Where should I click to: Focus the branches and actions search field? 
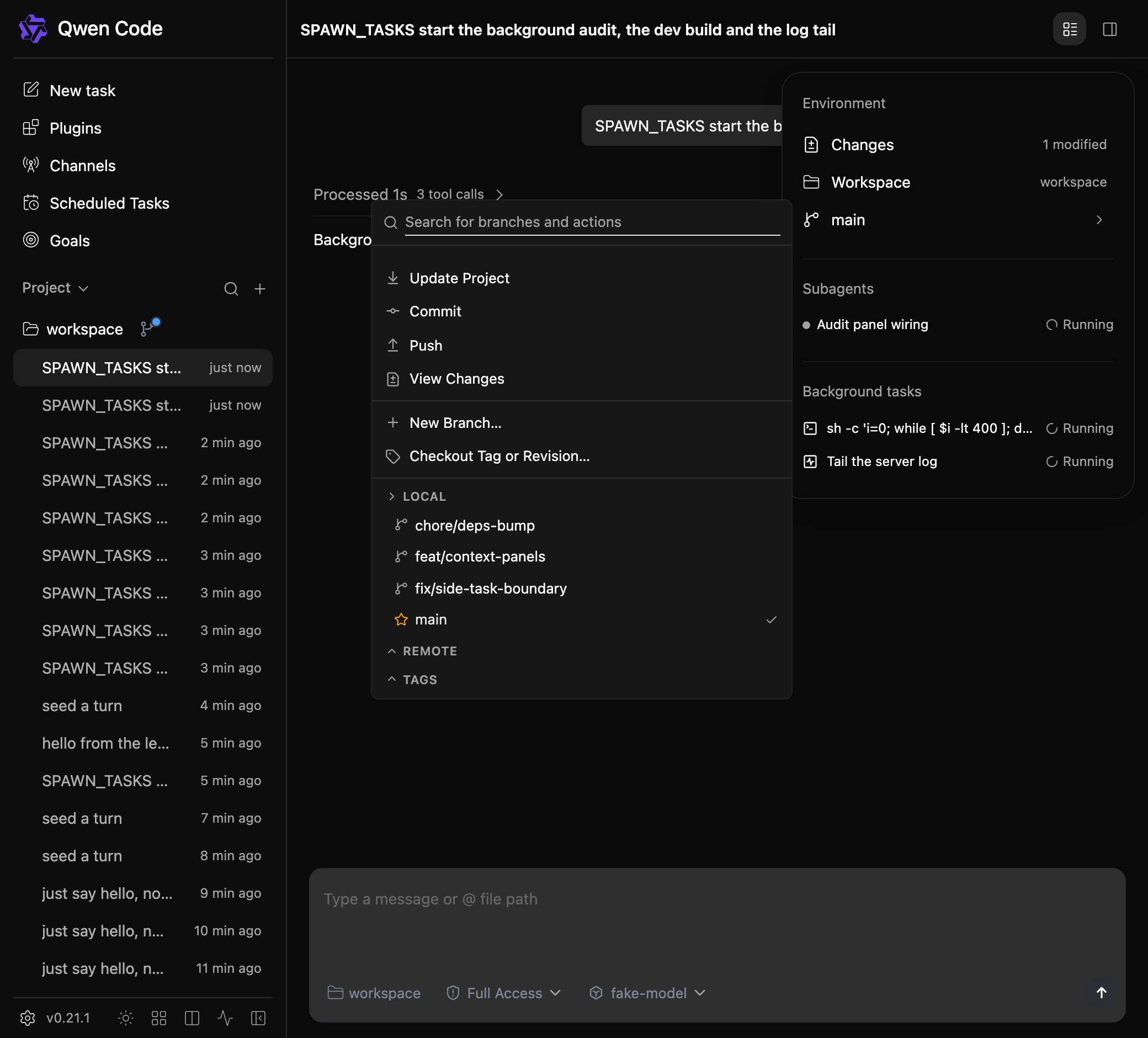point(592,221)
